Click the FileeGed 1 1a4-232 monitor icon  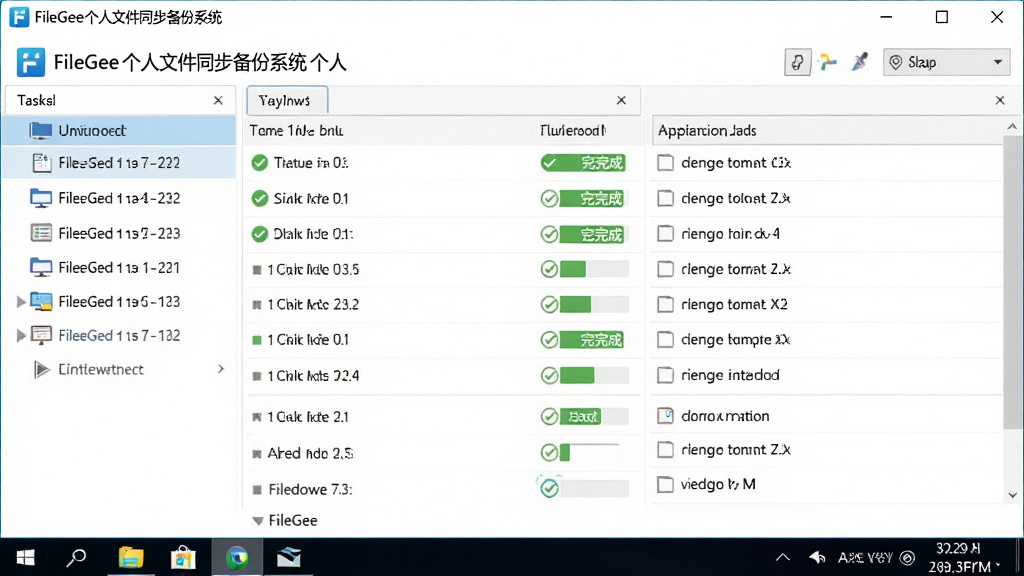(x=40, y=198)
